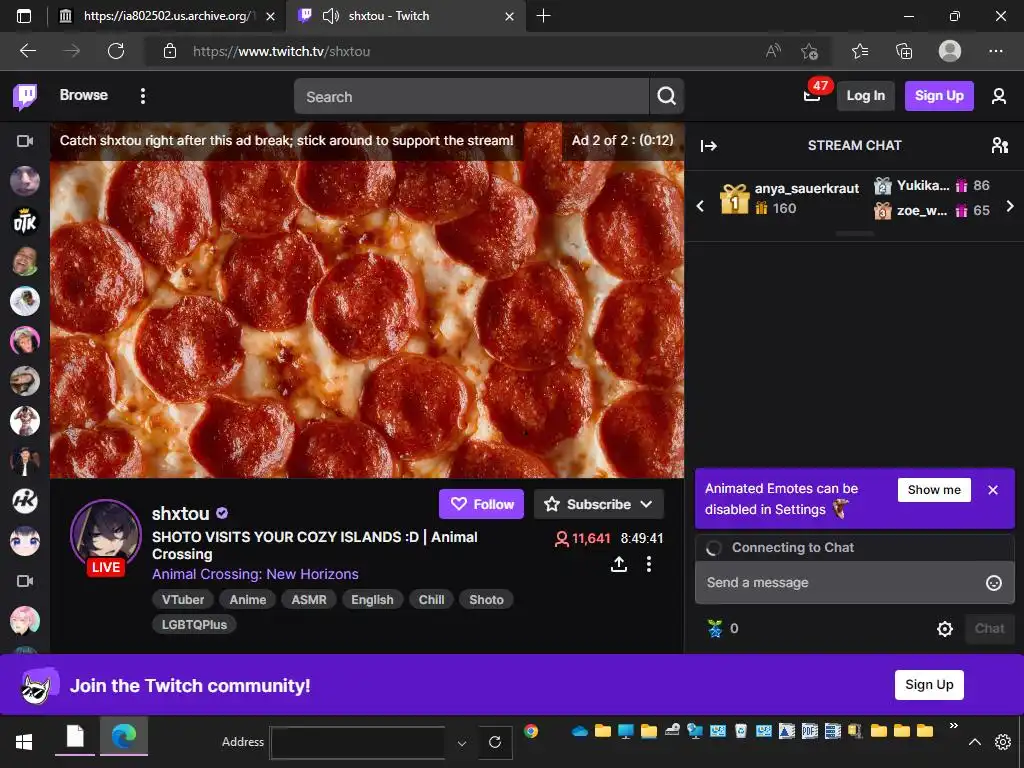The width and height of the screenshot is (1024, 768).
Task: Switch to the shxtou - Twitch tab
Action: 405,16
